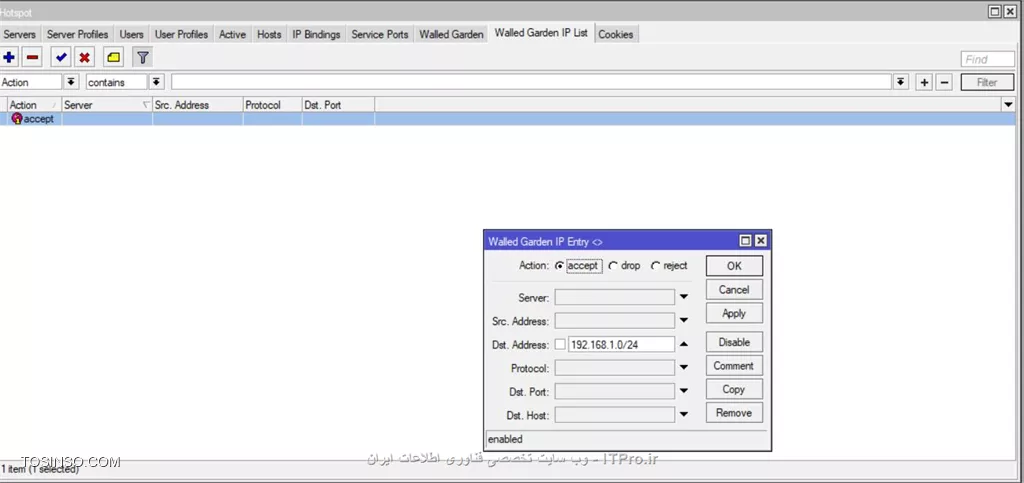The height and width of the screenshot is (483, 1024).
Task: Maximize the Walled Garden IP Entry dialog
Action: point(746,241)
